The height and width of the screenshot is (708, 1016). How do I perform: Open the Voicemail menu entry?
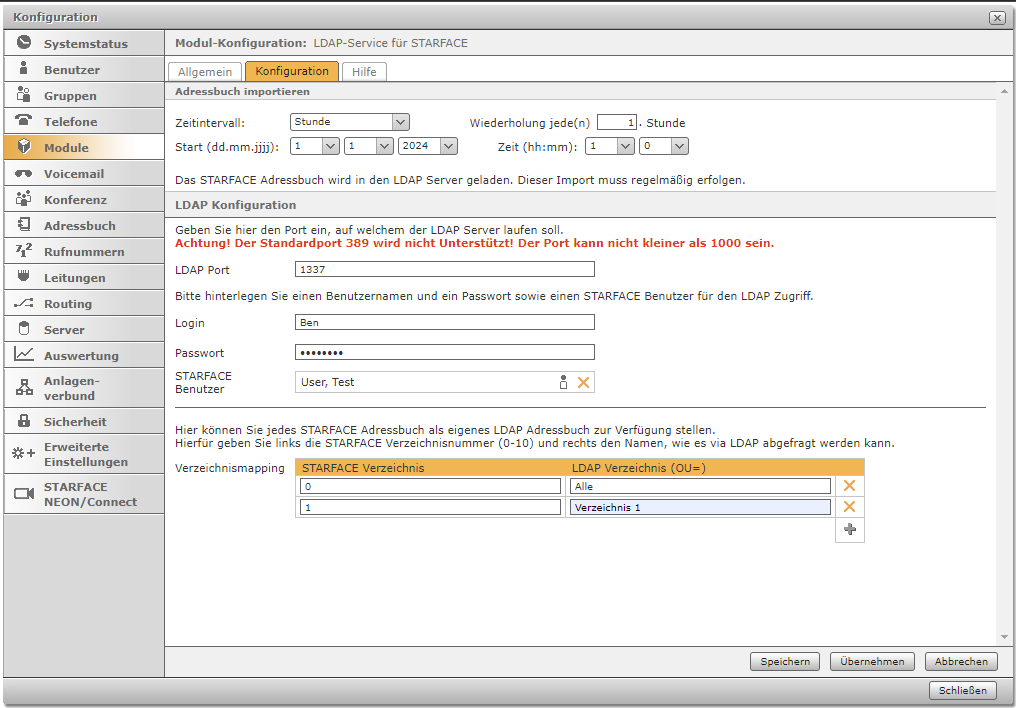click(84, 174)
